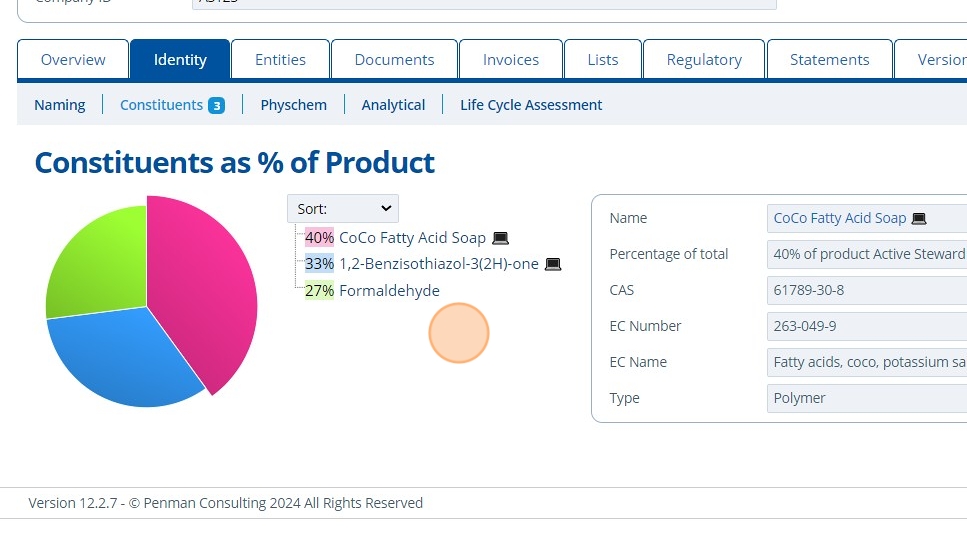Switch to the Overview tab
This screenshot has width=967, height=541.
(x=73, y=60)
